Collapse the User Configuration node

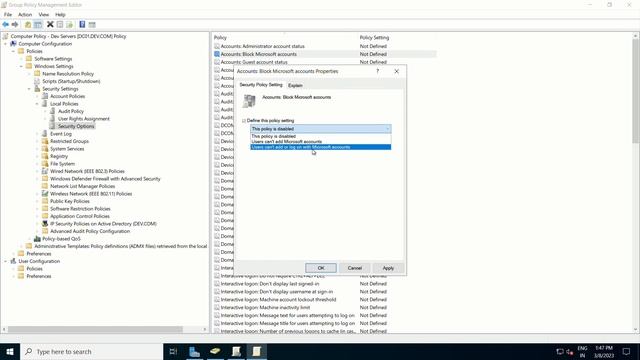click(6, 261)
